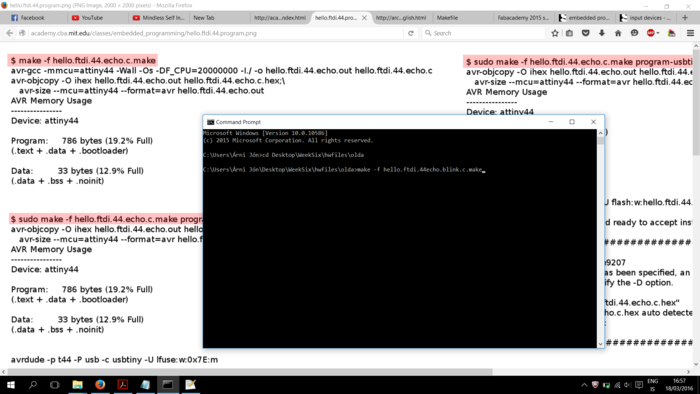Open the bookmarks list clipboard icon
The width and height of the screenshot is (700, 394).
[570, 33]
